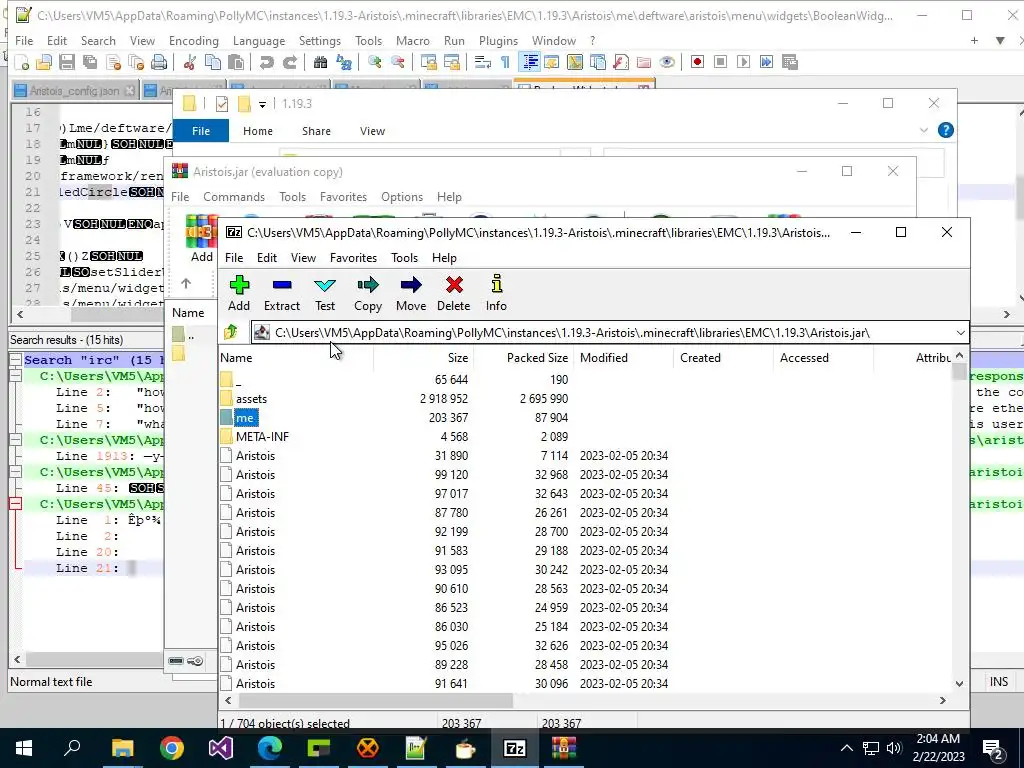Click the WinRAR up directory arrow
Viewport: 1024px width, 768px height.
point(186,283)
